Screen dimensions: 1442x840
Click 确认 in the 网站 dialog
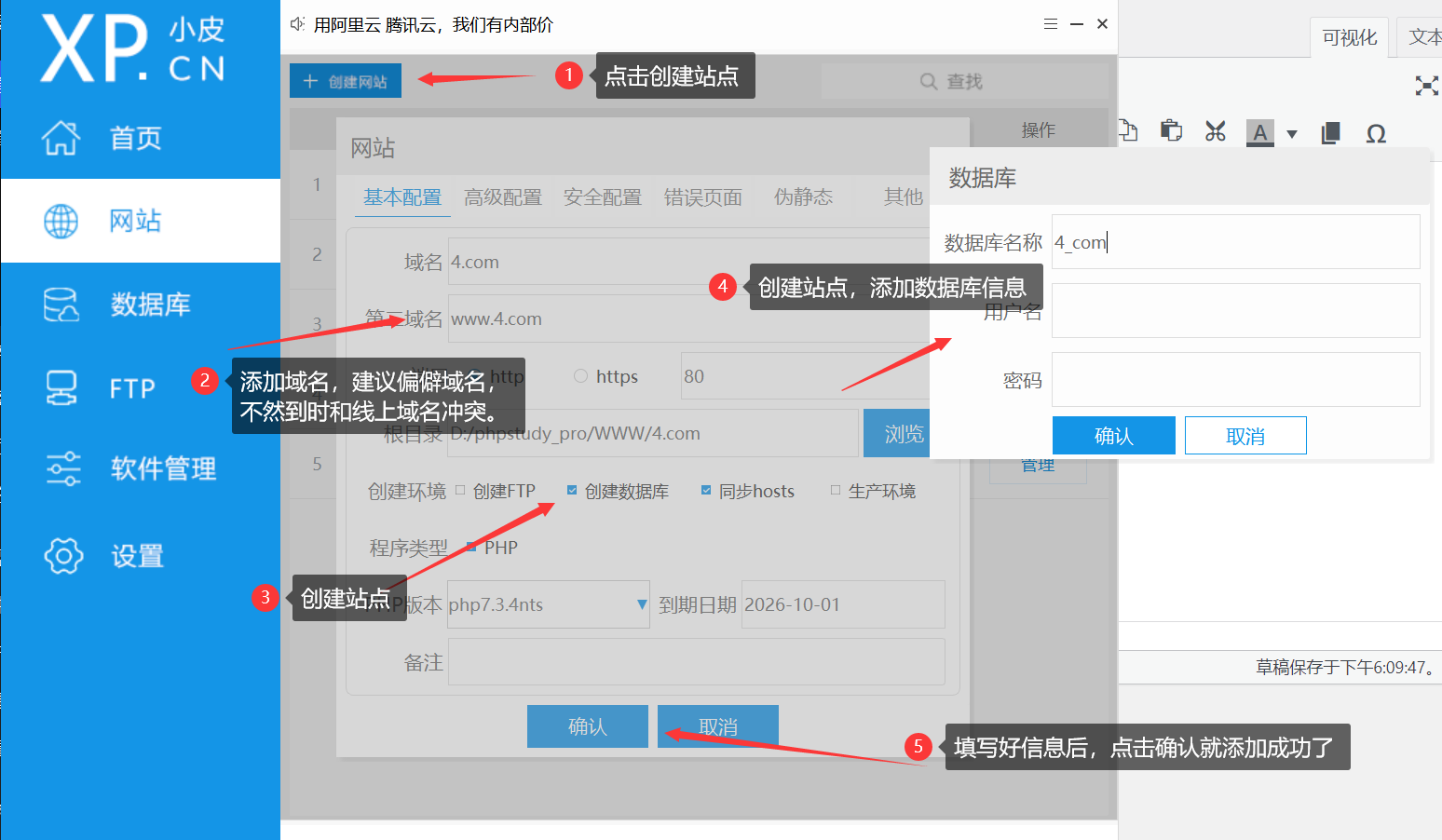pyautogui.click(x=588, y=726)
